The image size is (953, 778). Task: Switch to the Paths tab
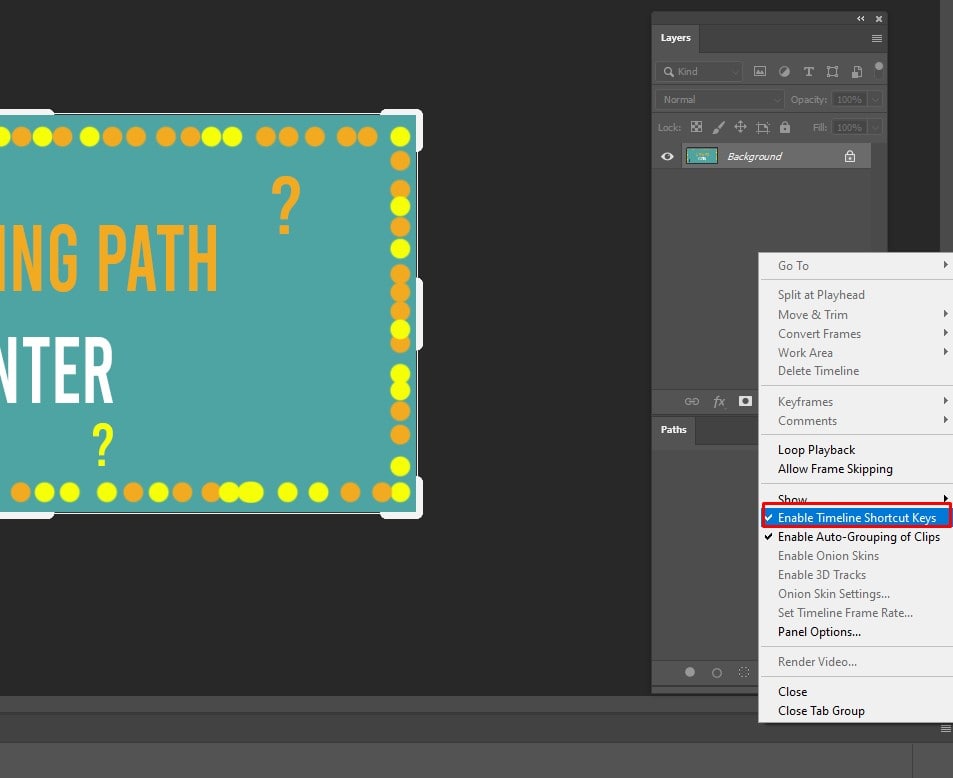tap(673, 431)
